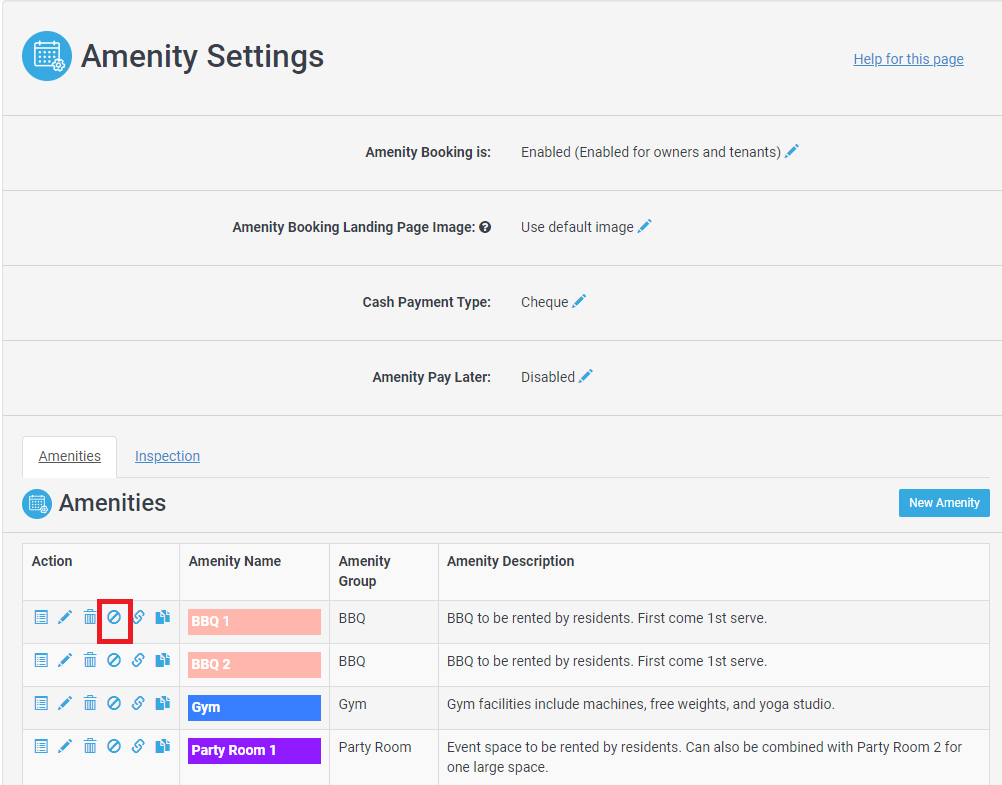1002x785 pixels.
Task: Open details list icon for Party Room 1
Action: [x=41, y=747]
